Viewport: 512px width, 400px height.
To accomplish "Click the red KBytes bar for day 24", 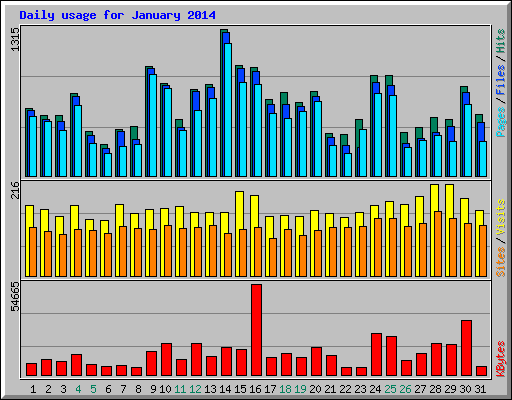I will coord(376,354).
